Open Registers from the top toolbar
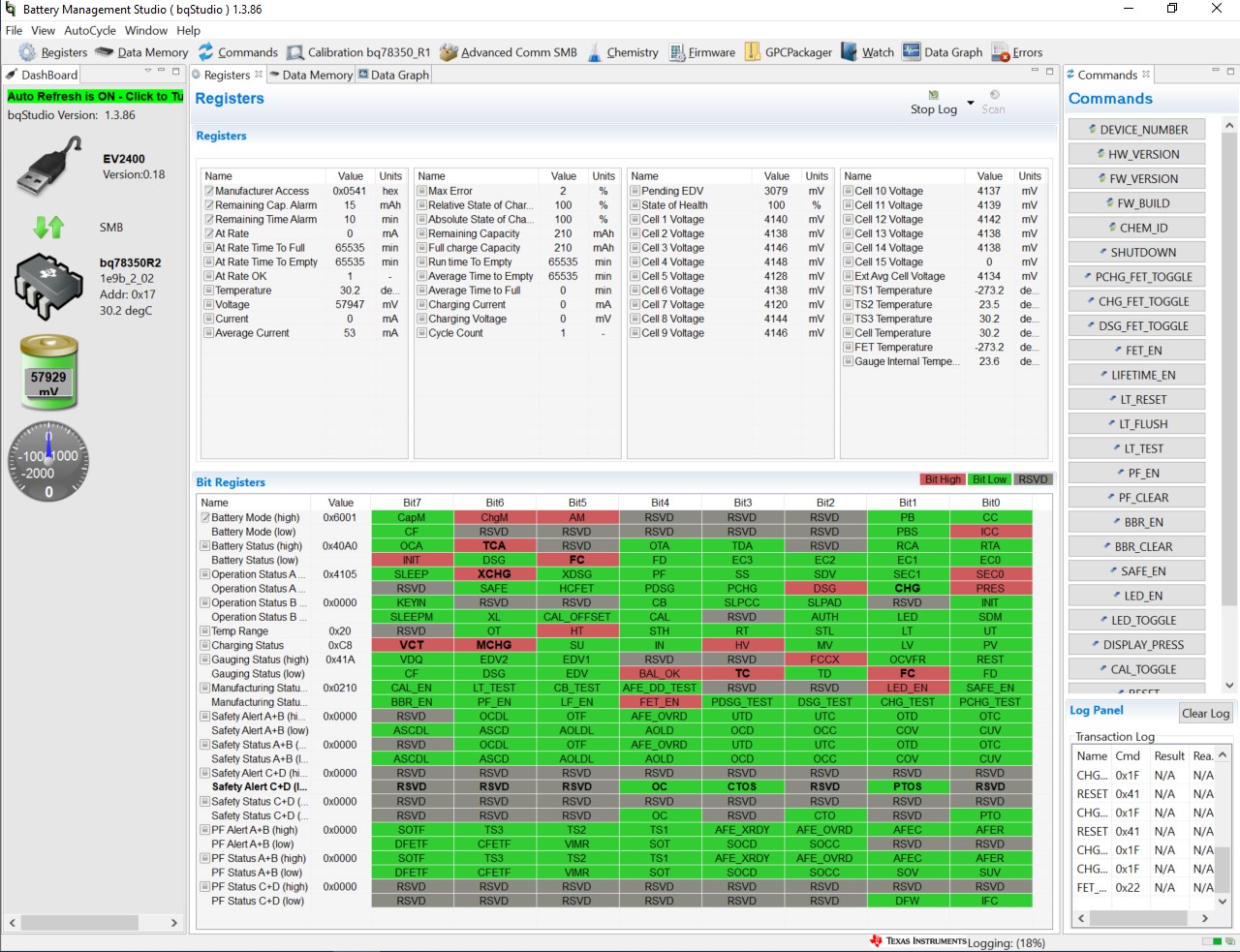 pyautogui.click(x=53, y=52)
